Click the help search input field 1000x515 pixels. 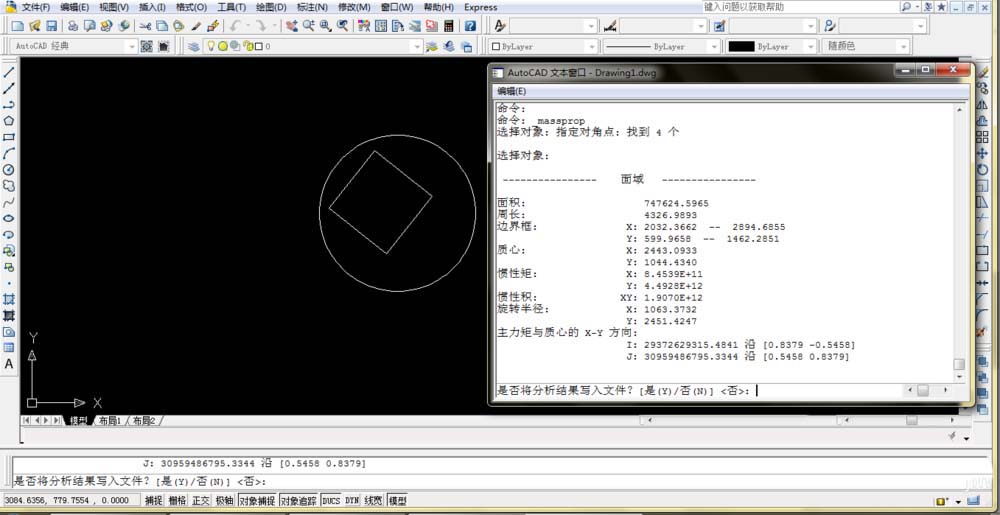pyautogui.click(x=800, y=7)
